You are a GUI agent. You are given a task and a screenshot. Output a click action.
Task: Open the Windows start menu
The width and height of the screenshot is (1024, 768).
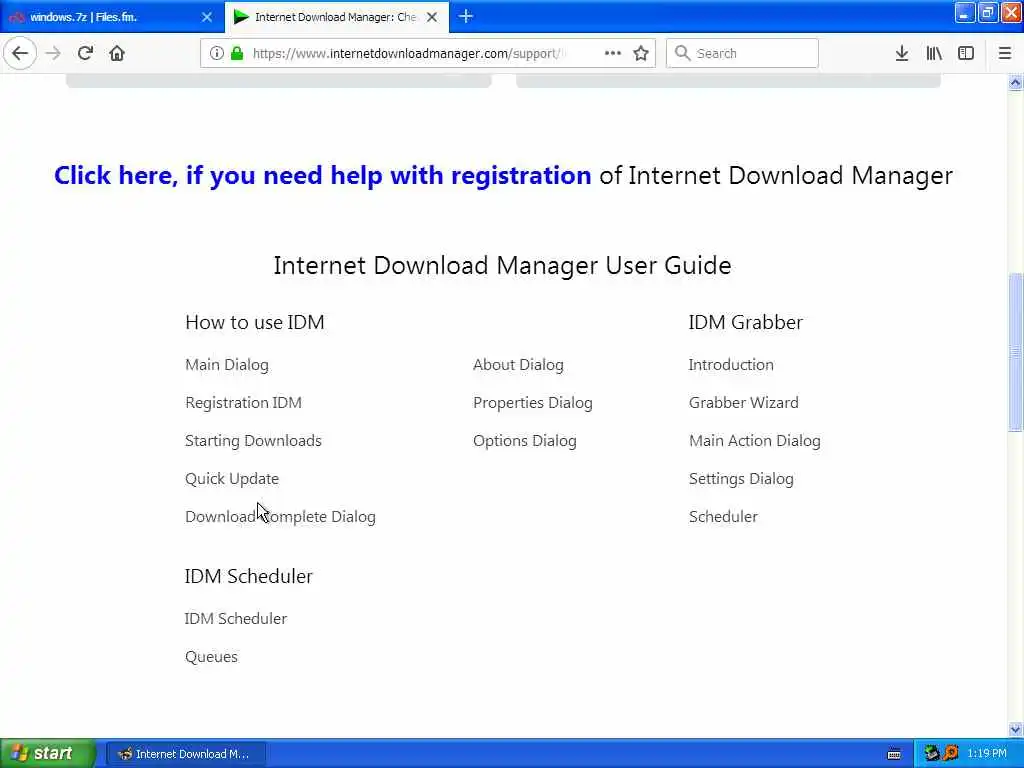coord(47,753)
